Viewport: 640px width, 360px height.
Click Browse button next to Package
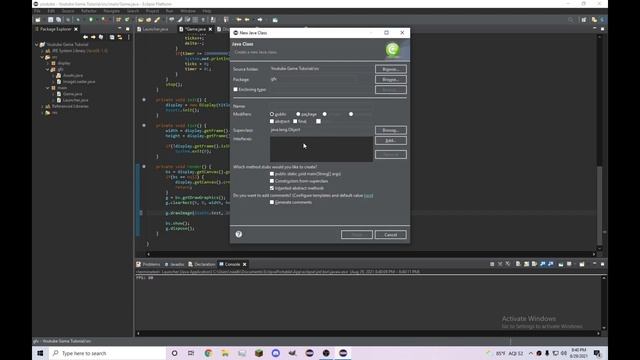(391, 79)
